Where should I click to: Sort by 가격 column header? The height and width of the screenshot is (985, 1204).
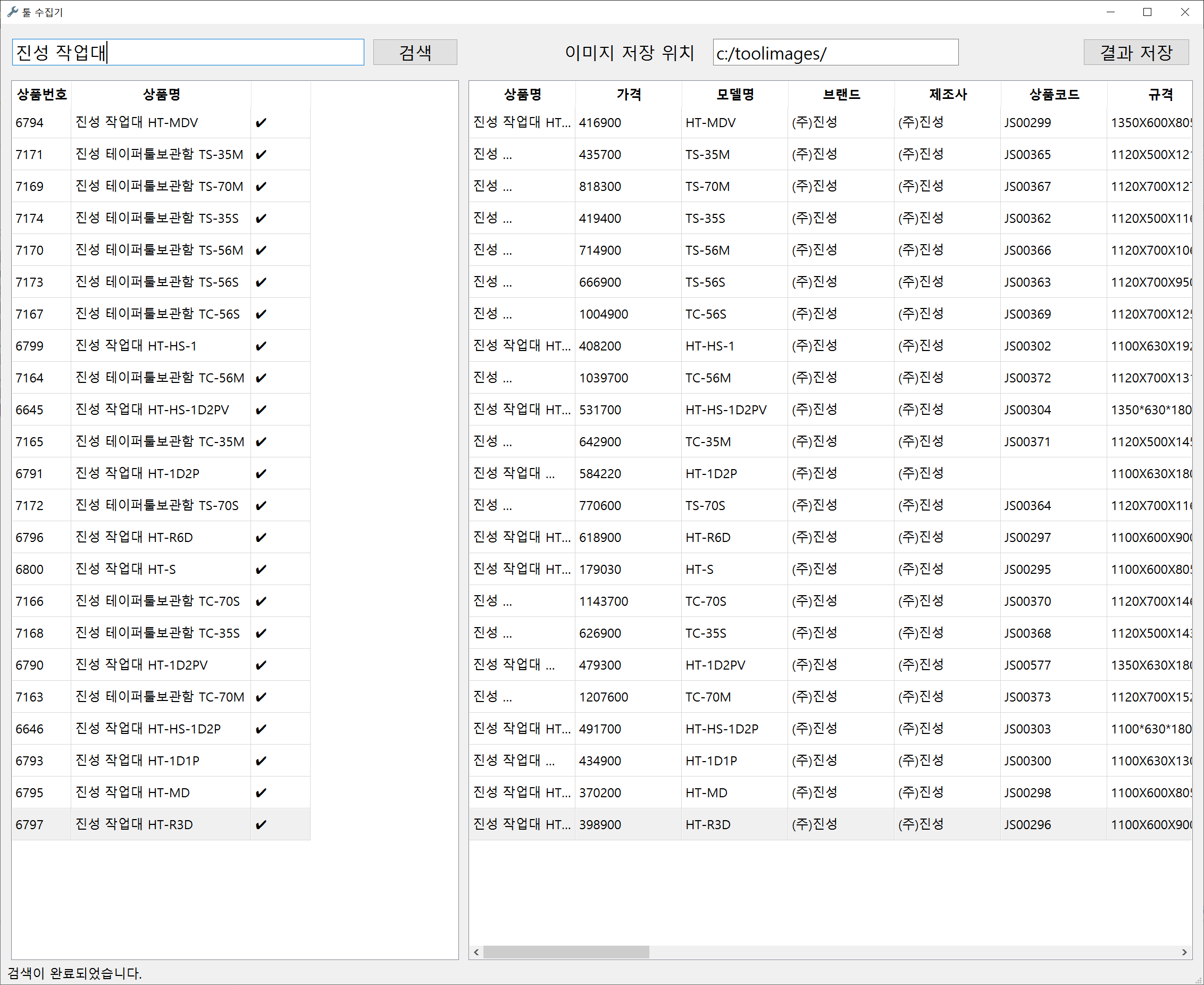tap(628, 94)
